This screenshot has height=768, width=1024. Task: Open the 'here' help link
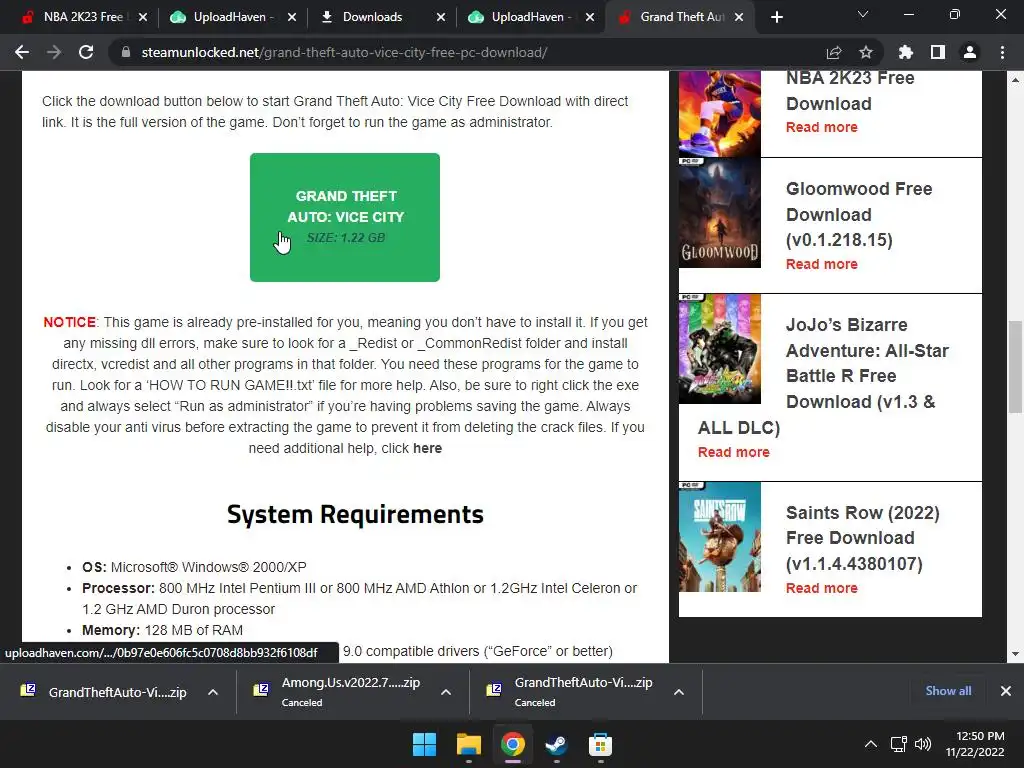click(x=427, y=448)
